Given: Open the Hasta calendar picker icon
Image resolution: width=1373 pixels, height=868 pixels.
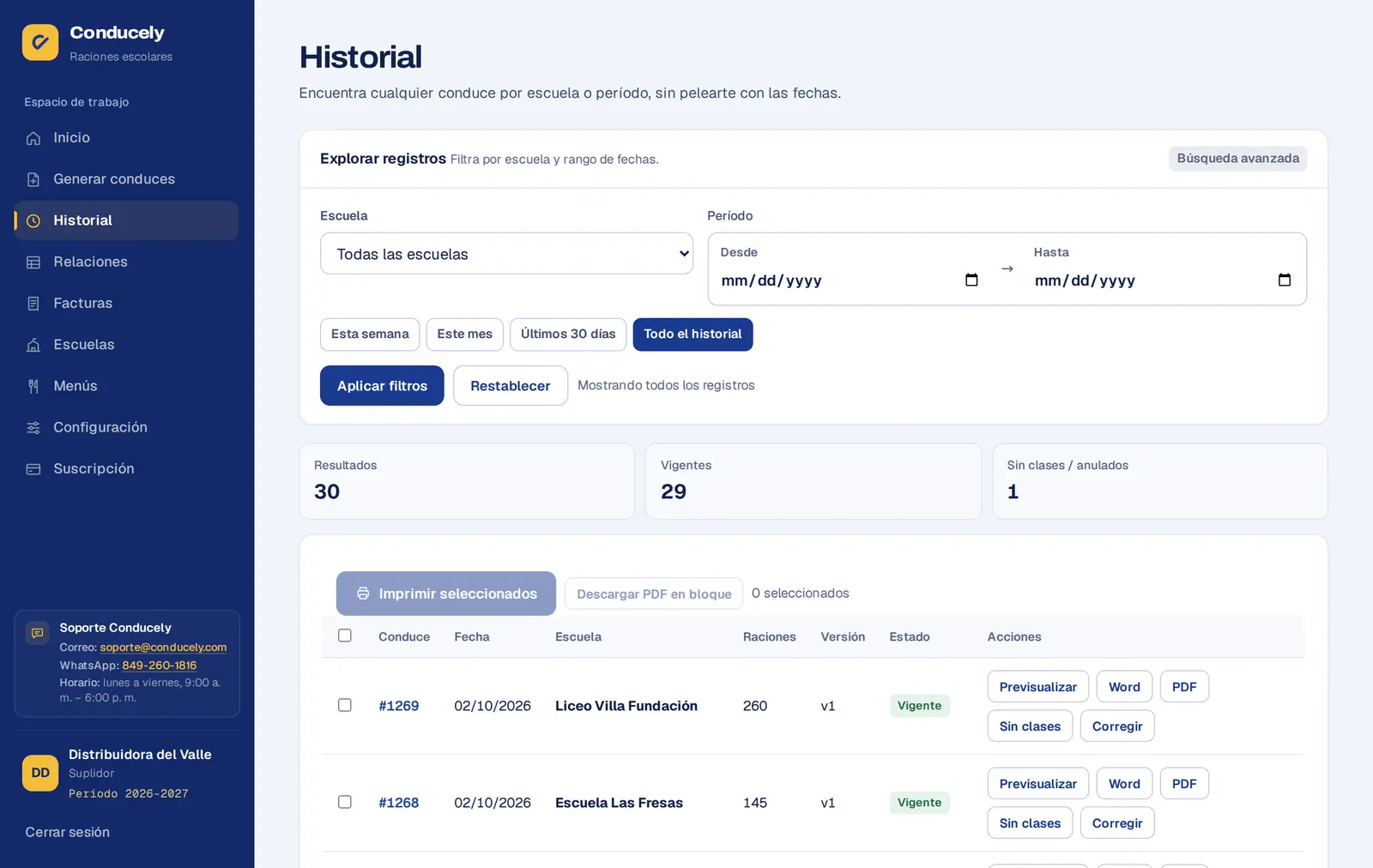Looking at the screenshot, I should [x=1285, y=280].
